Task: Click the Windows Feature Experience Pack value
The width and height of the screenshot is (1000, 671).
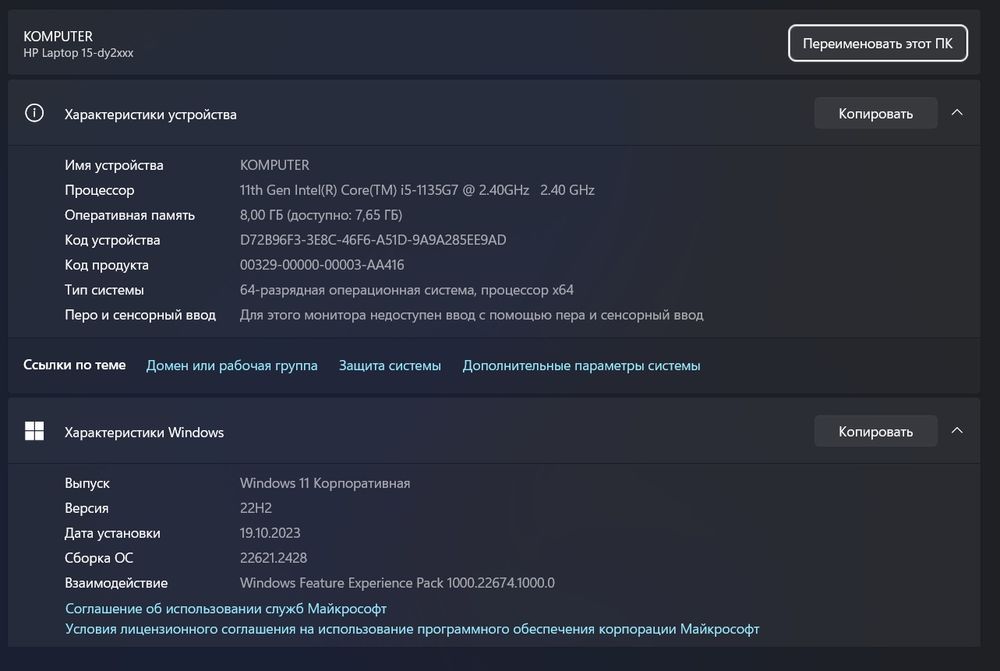Action: 397,583
